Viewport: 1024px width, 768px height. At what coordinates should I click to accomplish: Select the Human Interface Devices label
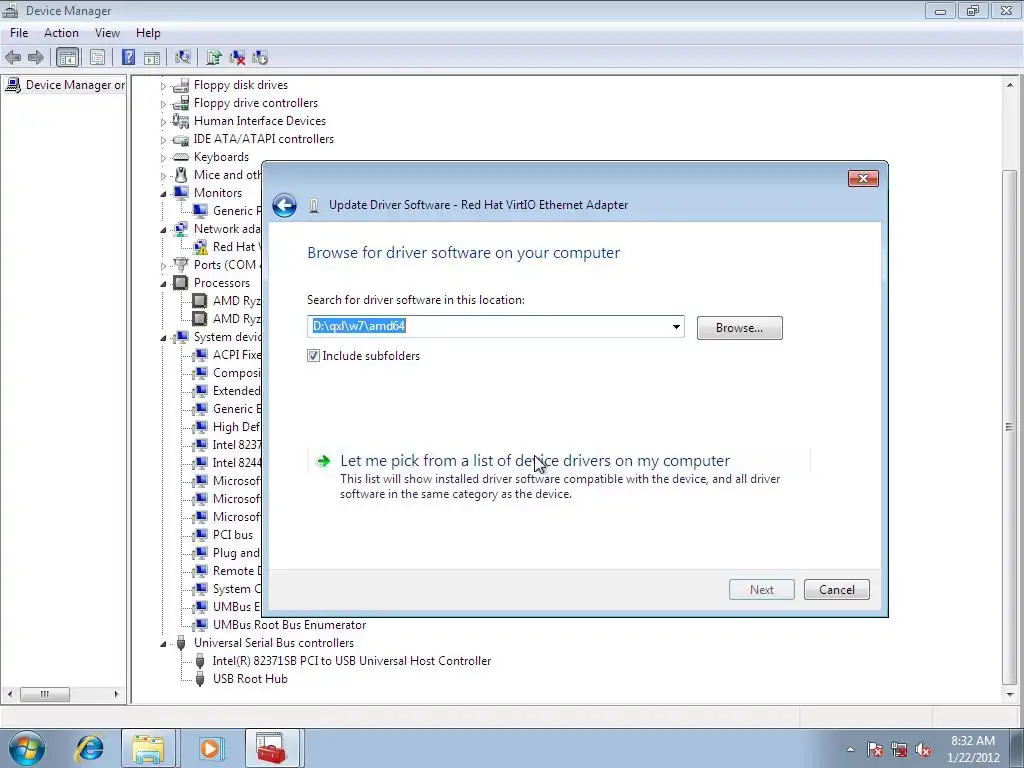click(x=260, y=121)
